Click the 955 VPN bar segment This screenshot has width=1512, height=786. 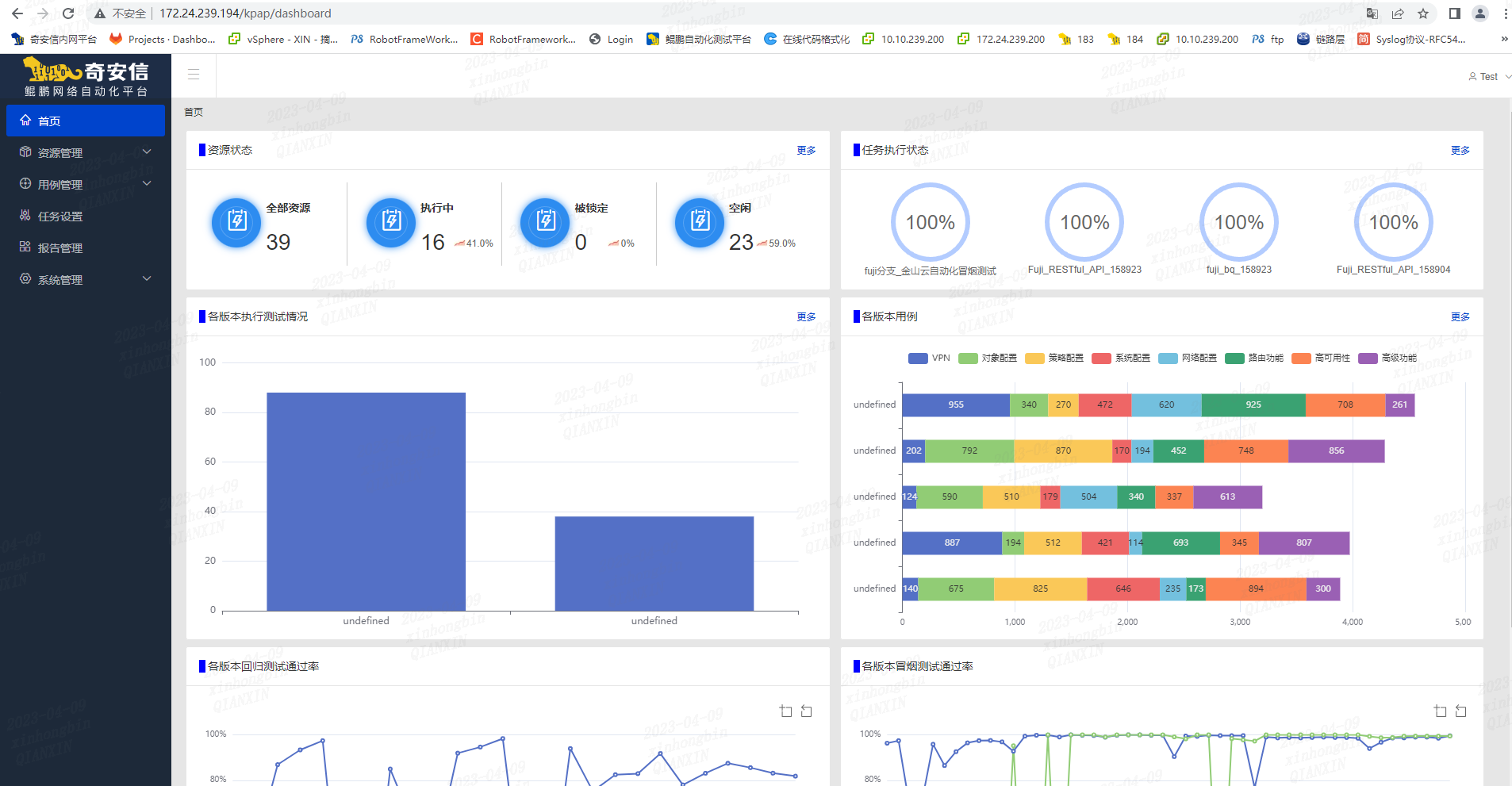coord(956,405)
